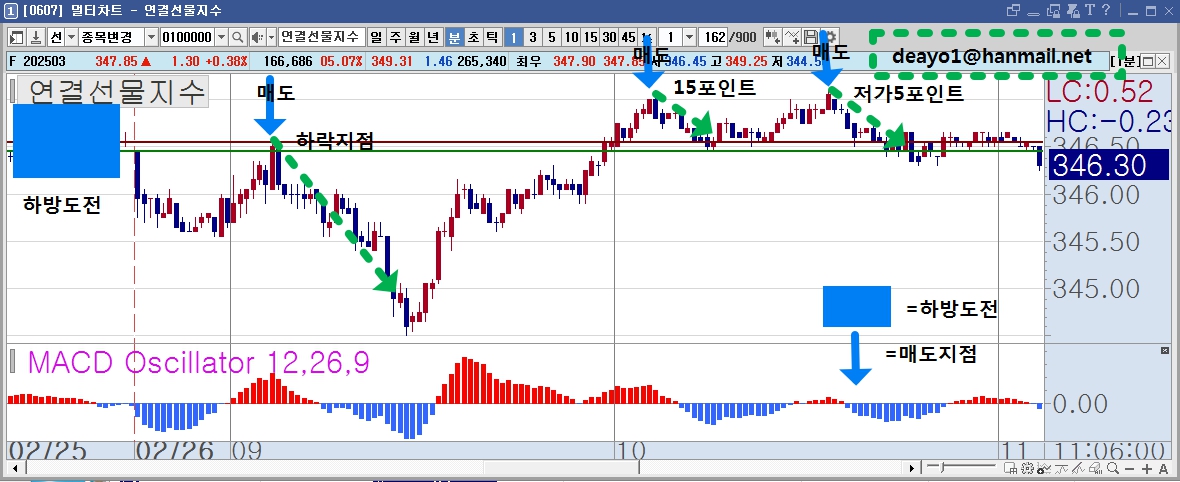Click the screen lock icon in title bar
1180x482 pixels.
click(1054, 11)
